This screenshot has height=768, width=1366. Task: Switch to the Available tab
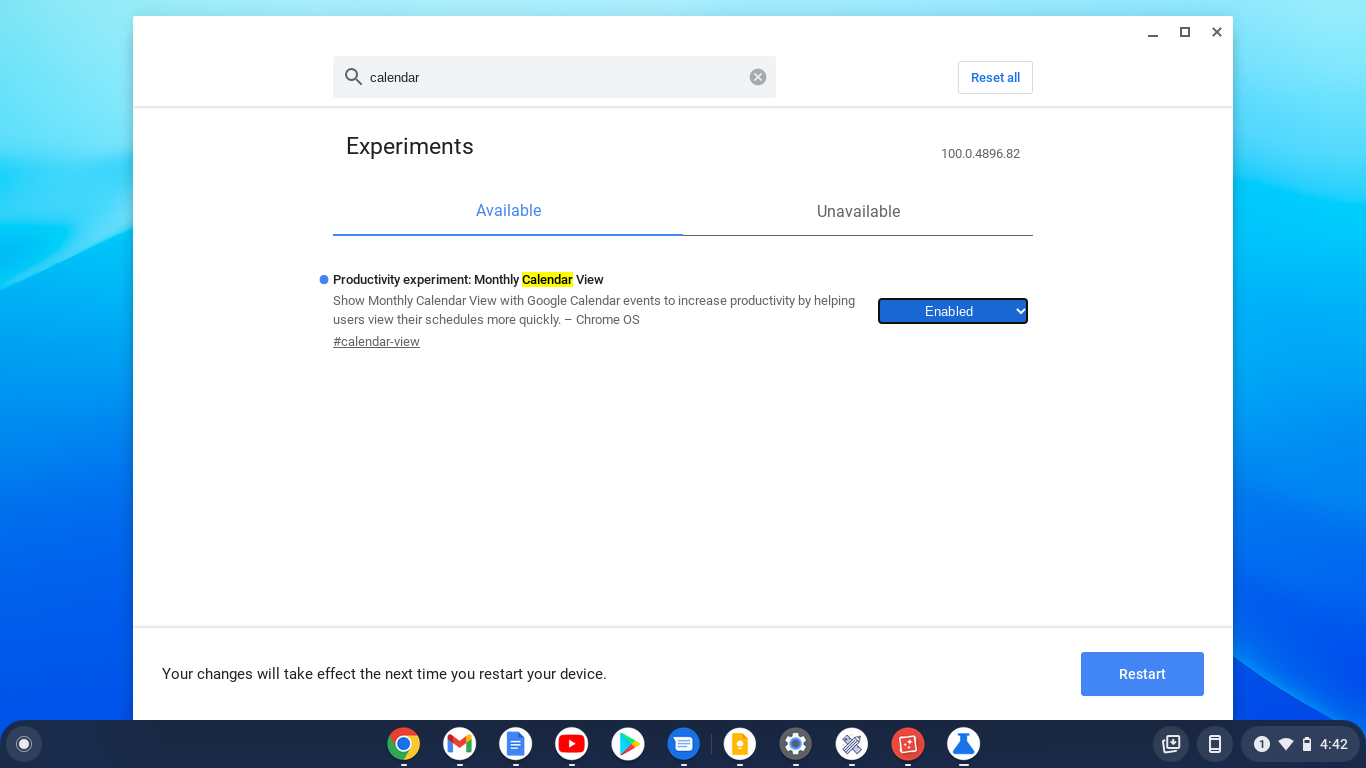tap(508, 211)
